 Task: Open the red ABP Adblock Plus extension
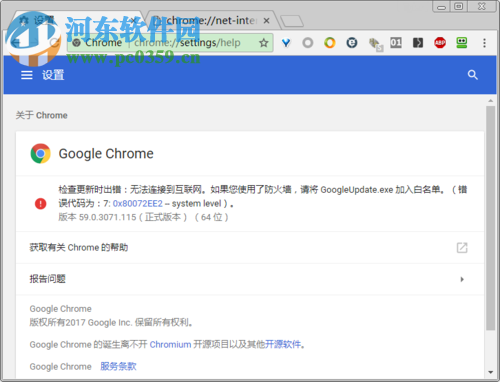(440, 43)
